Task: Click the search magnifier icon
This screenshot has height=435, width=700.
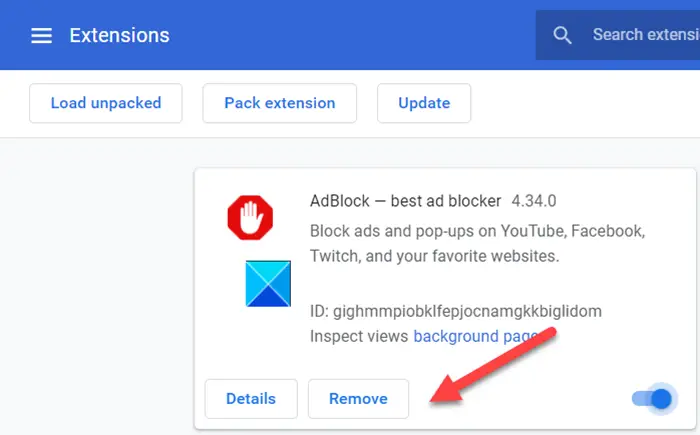Action: (562, 35)
